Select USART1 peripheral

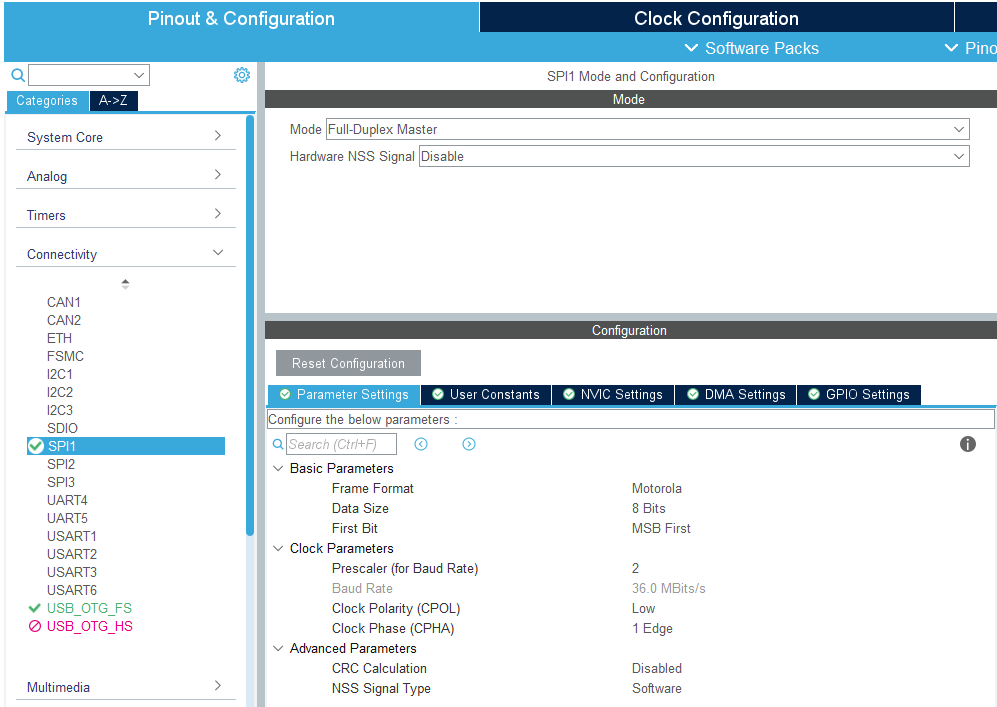click(x=72, y=536)
